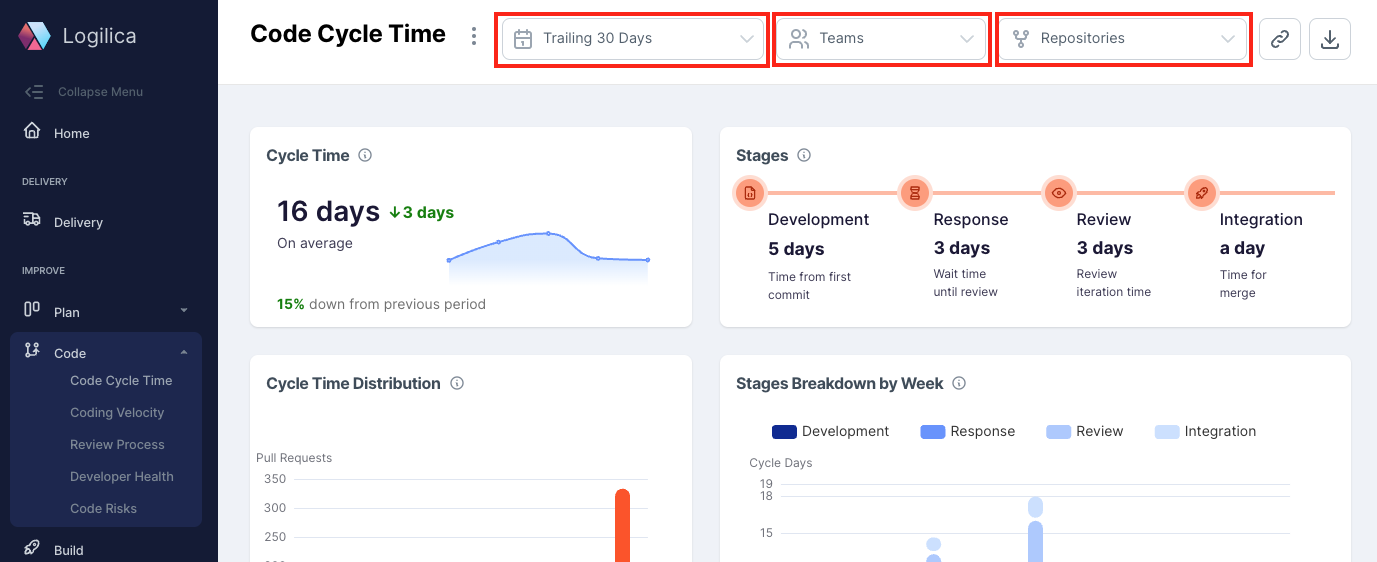
Task: Click the Stages Breakdown by Week info icon
Action: click(x=959, y=383)
